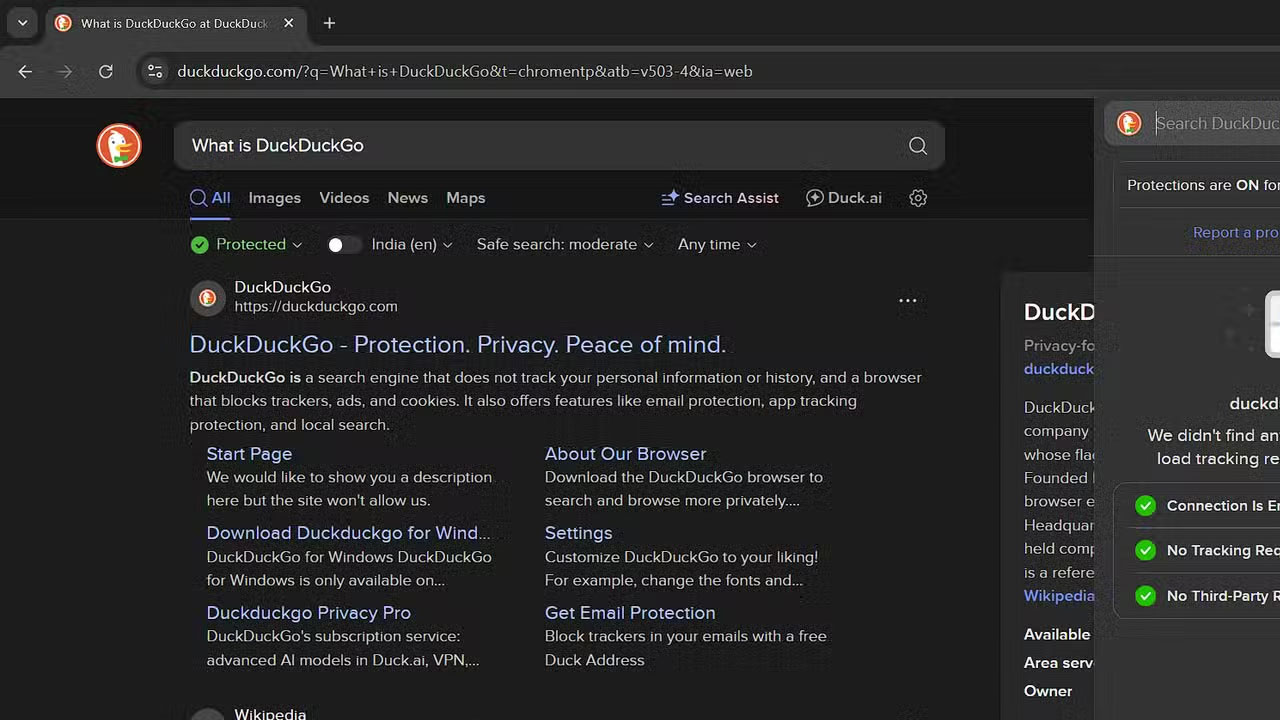Click the DuckDuckGo duck logo
This screenshot has width=1280, height=720.
[x=119, y=146]
